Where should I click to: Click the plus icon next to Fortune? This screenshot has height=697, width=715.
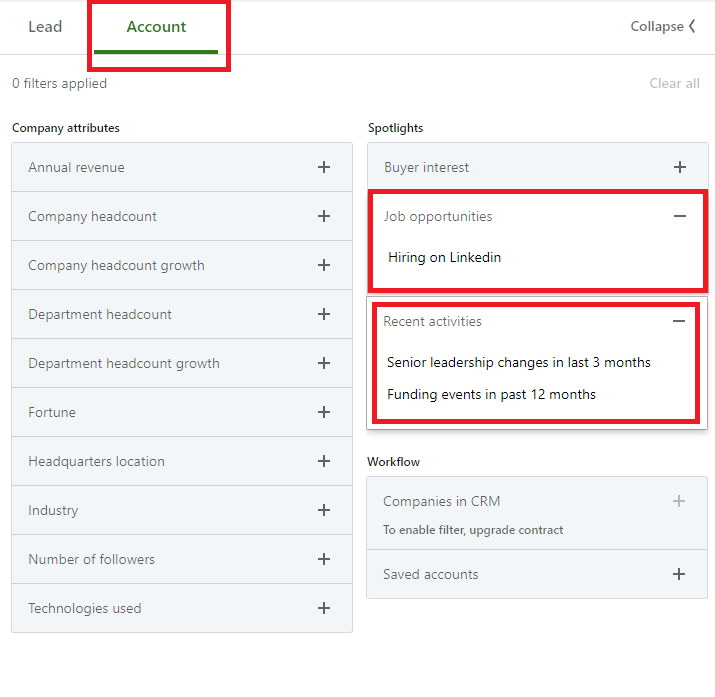point(323,412)
